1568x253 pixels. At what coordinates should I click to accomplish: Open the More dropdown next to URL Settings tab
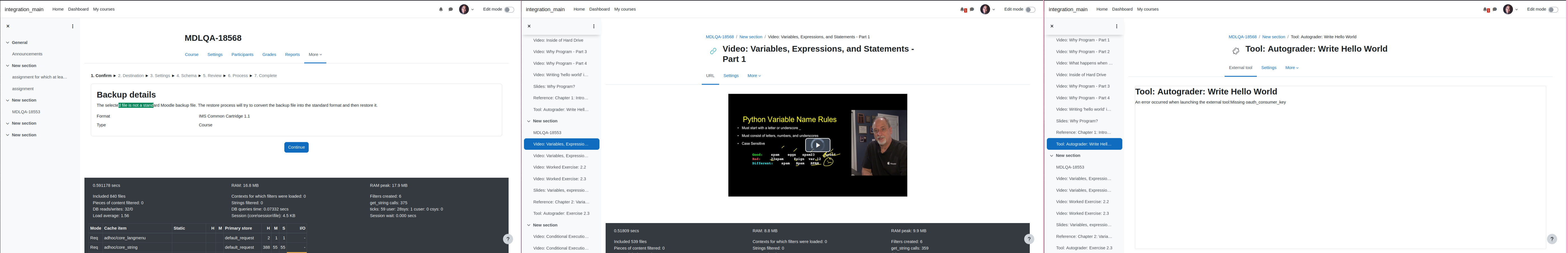pyautogui.click(x=754, y=76)
